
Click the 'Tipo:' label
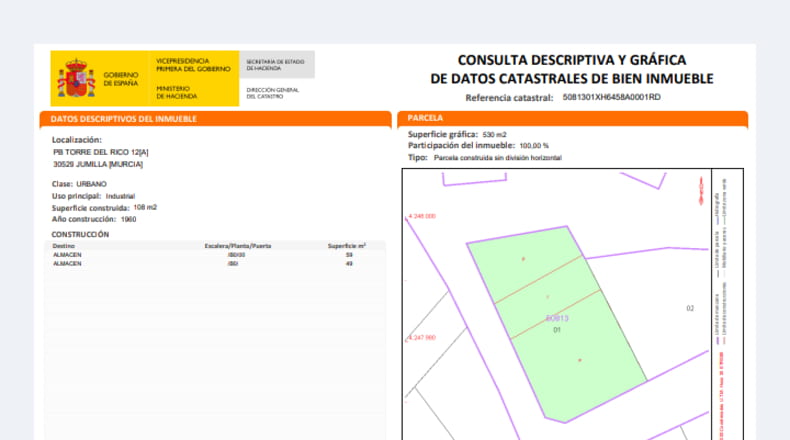(418, 157)
